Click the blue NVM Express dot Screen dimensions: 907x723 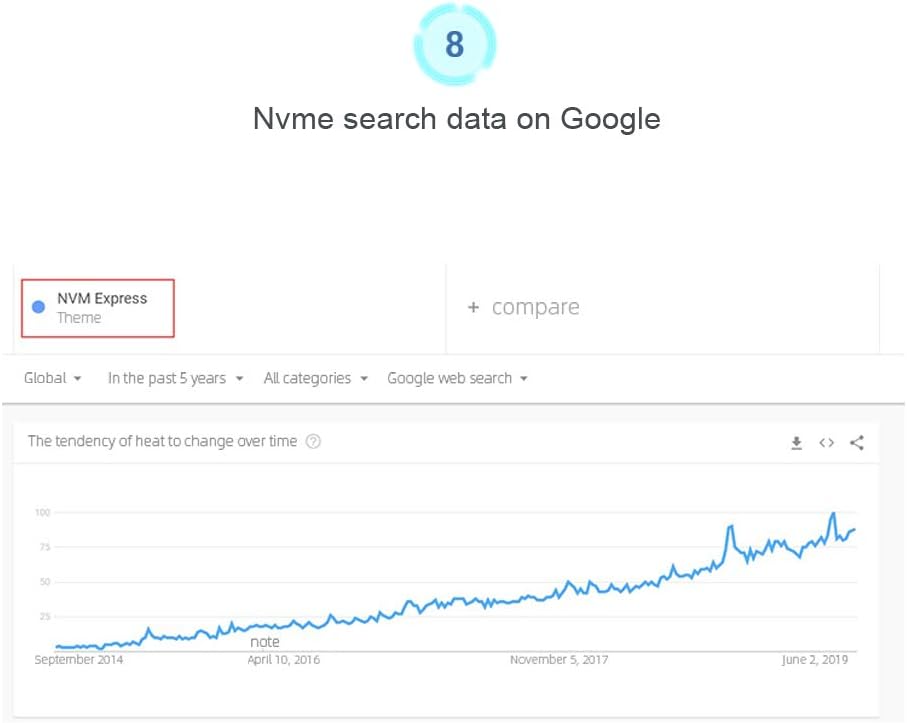pyautogui.click(x=38, y=308)
